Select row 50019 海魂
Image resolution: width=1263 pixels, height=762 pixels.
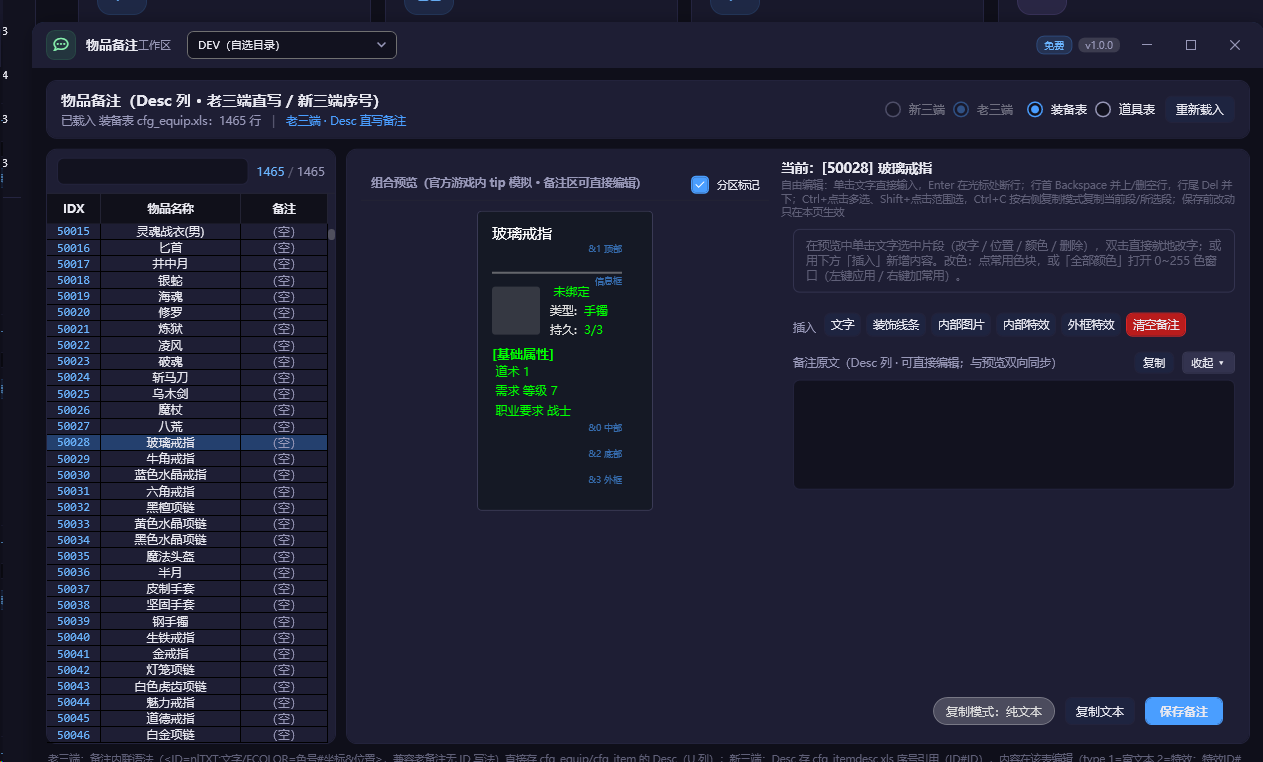[x=187, y=296]
